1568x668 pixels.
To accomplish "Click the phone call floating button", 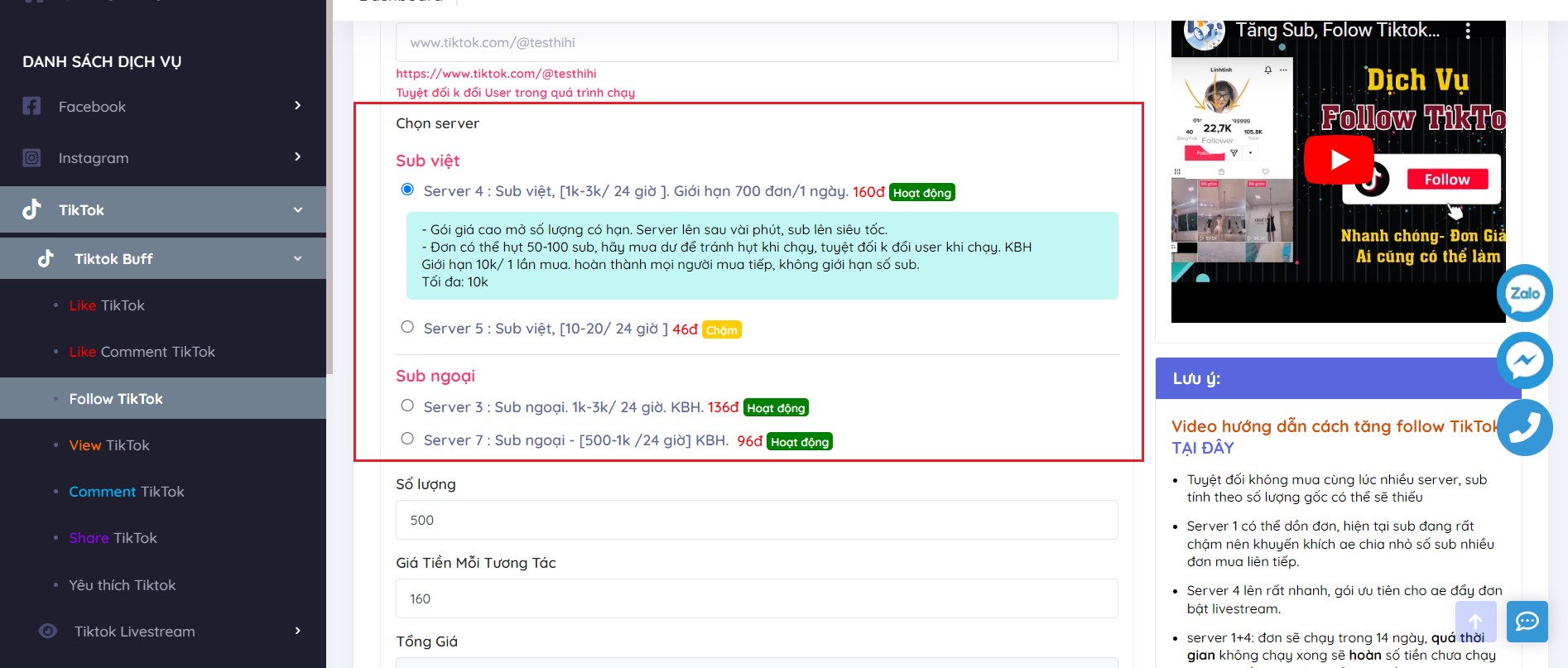I will 1525,427.
